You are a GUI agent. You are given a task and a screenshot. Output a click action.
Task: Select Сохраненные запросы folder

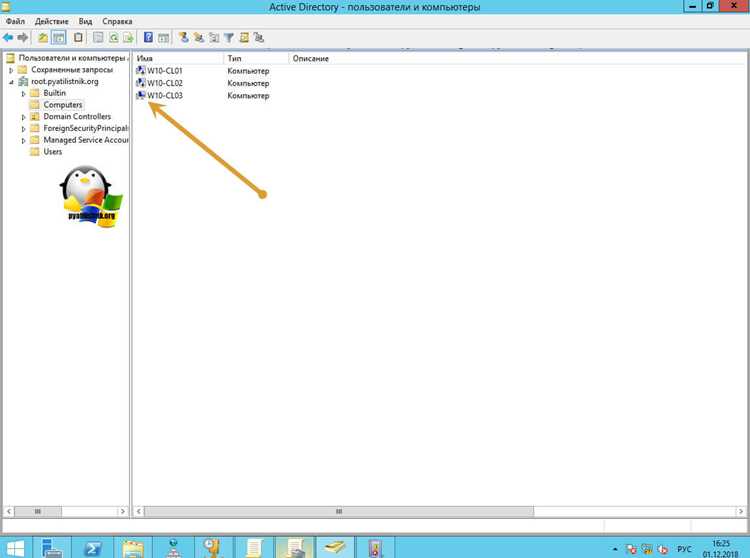[72, 69]
